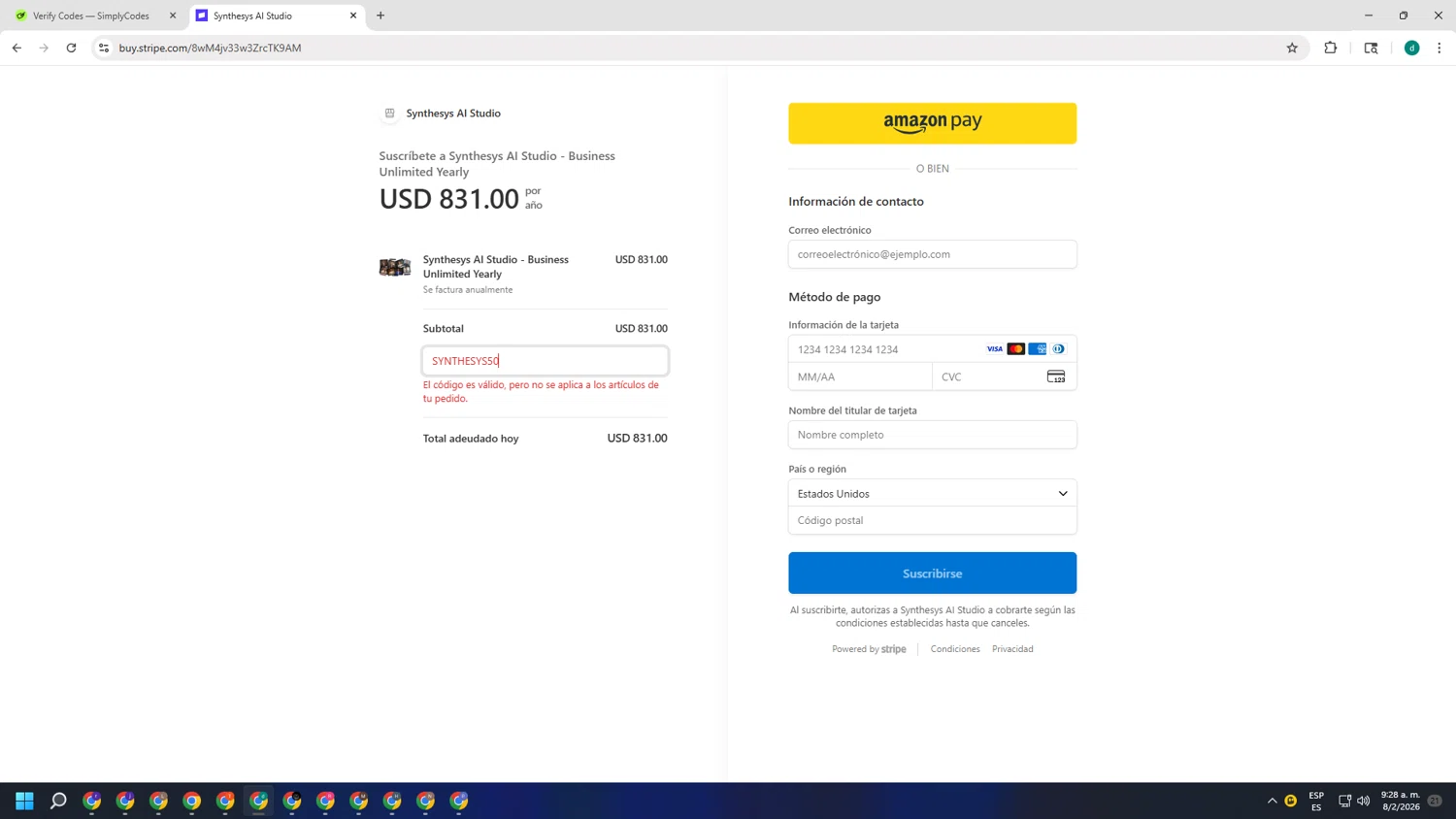1456x819 pixels.
Task: Click the cardholder full name field
Action: click(932, 435)
